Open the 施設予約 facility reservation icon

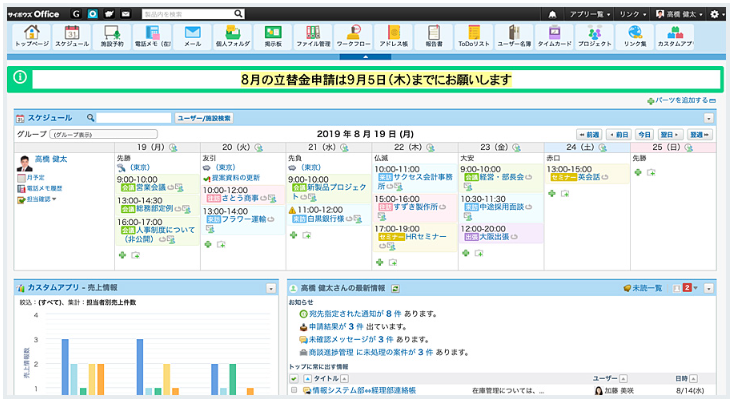pos(111,37)
